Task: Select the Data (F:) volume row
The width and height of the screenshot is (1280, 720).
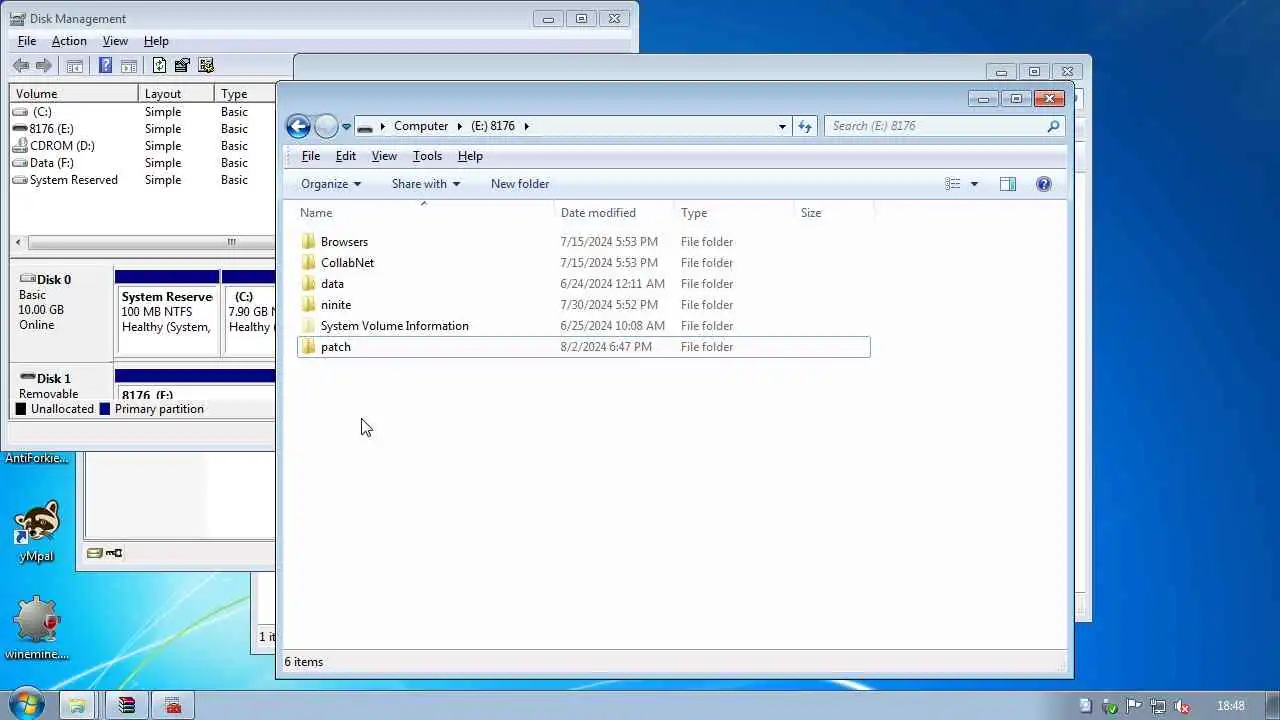Action: [x=142, y=163]
